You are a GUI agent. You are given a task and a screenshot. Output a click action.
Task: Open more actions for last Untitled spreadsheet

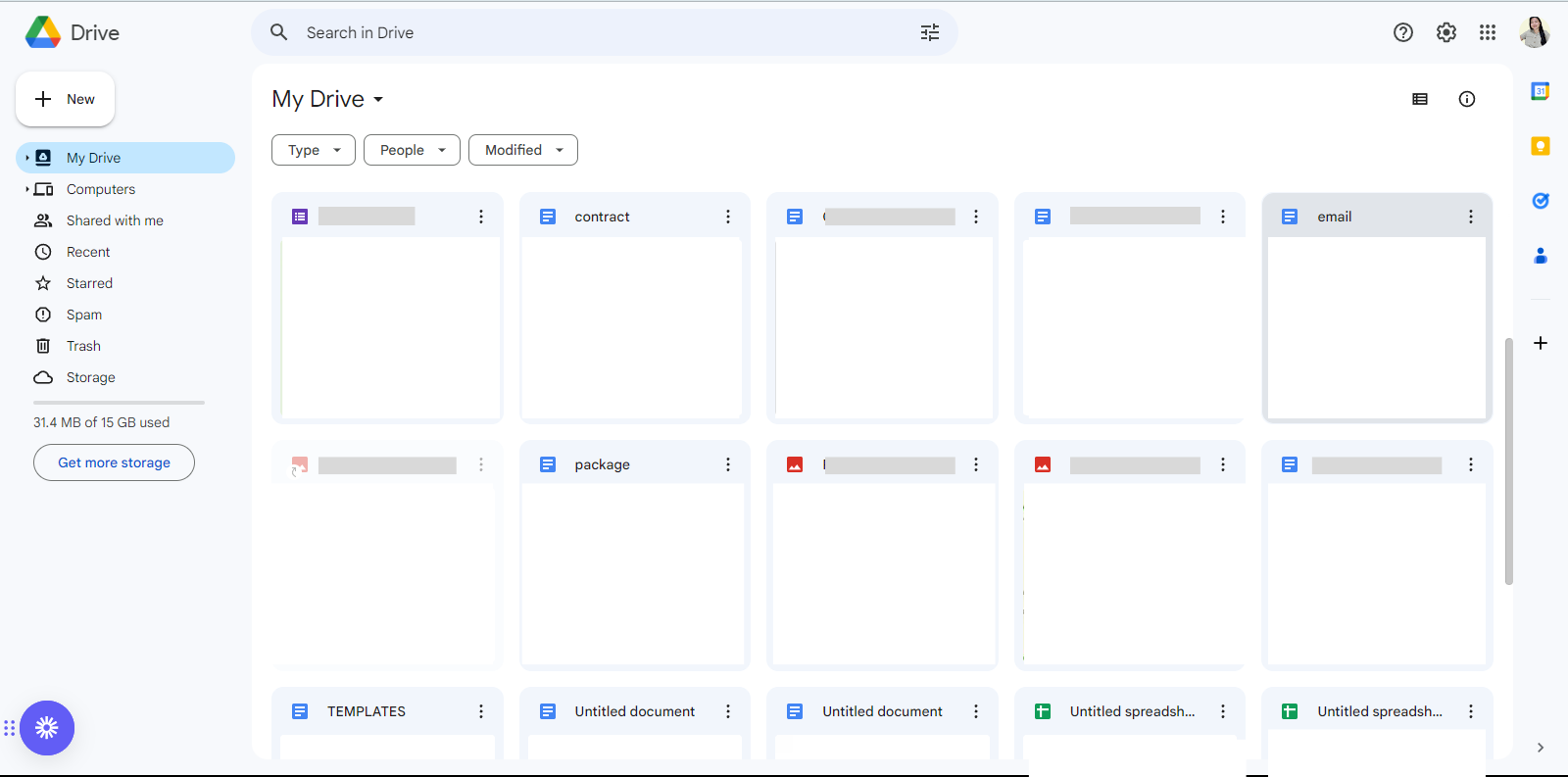[1471, 711]
